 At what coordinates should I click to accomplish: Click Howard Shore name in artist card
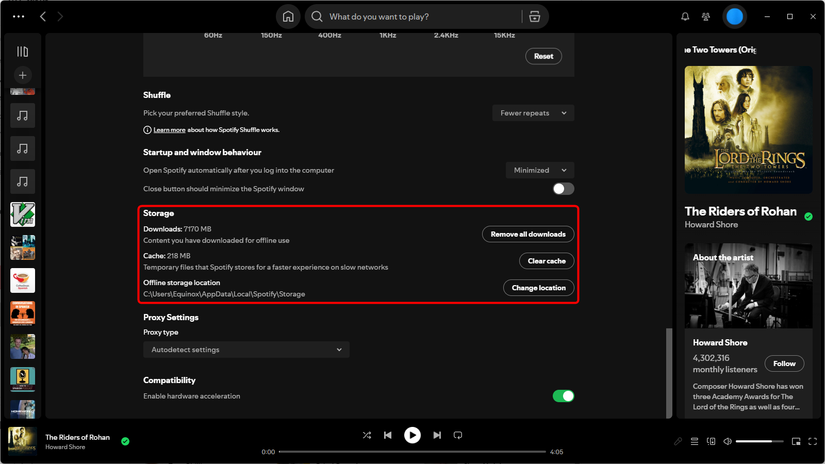[x=720, y=342]
